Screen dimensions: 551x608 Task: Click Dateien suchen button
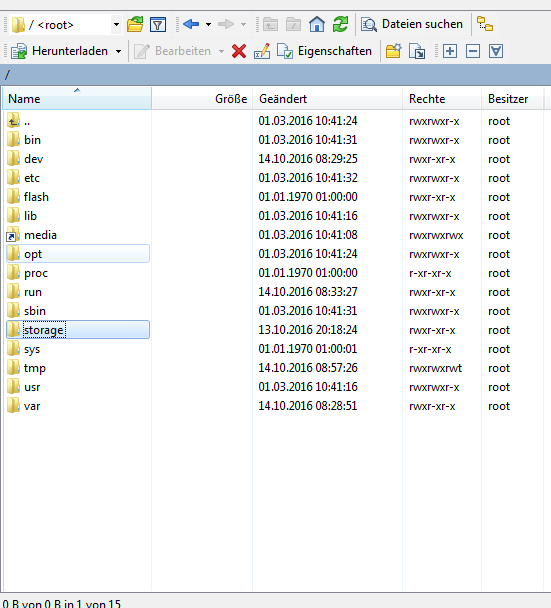(x=412, y=24)
